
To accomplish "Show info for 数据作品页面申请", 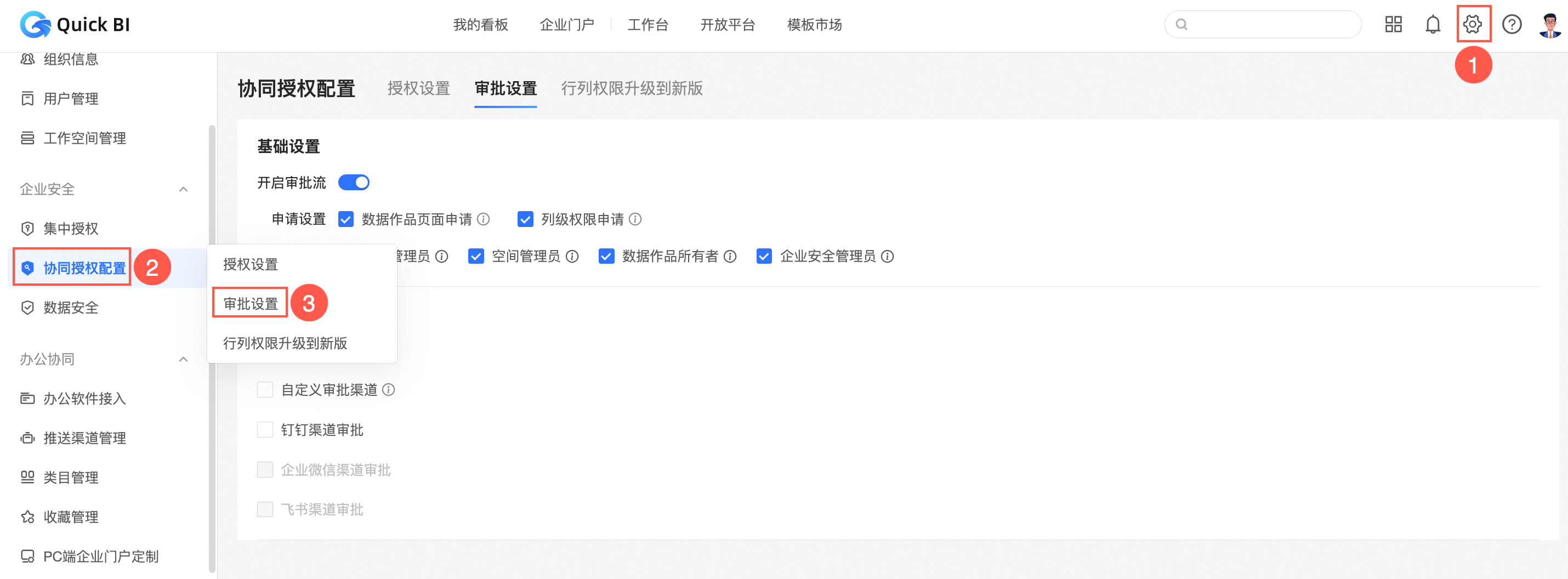I will (484, 219).
